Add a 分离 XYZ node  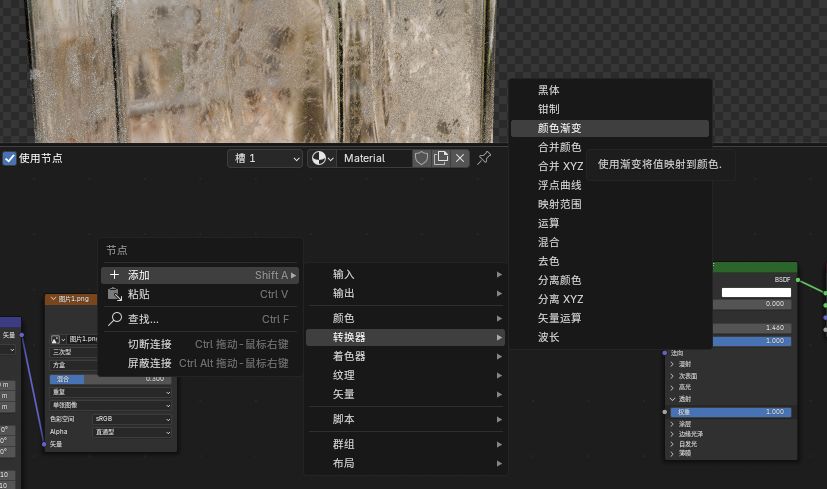point(610,299)
